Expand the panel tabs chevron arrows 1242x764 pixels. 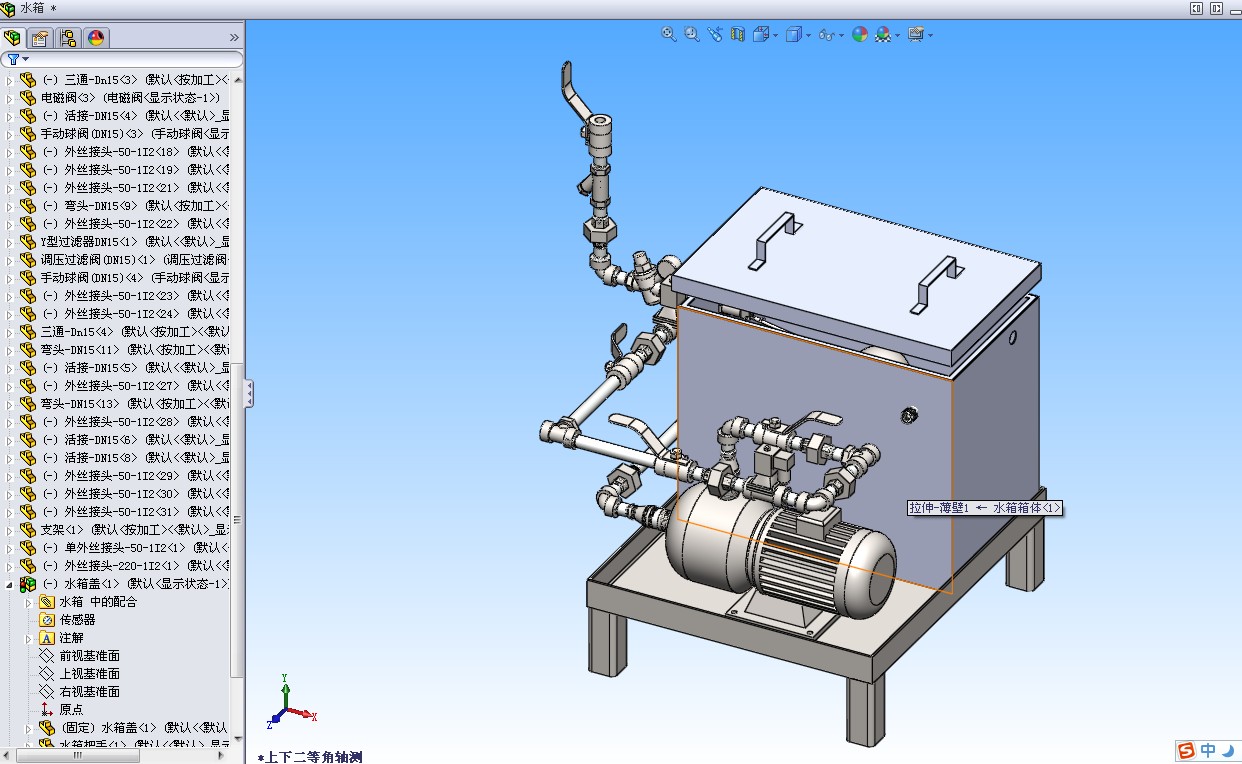tap(234, 38)
